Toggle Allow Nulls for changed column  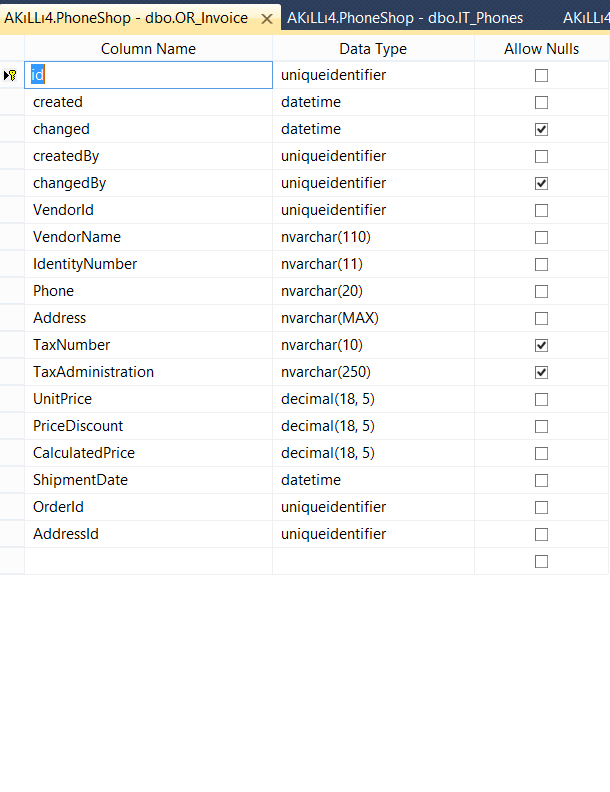[x=541, y=129]
